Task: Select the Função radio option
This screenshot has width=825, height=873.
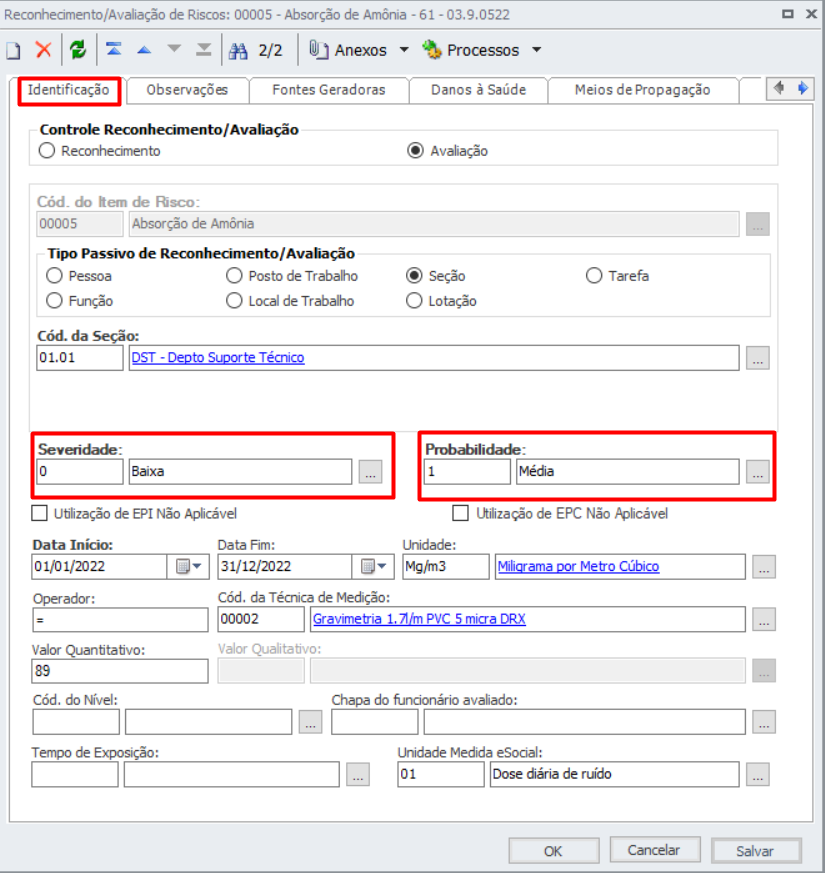Action: 55,301
